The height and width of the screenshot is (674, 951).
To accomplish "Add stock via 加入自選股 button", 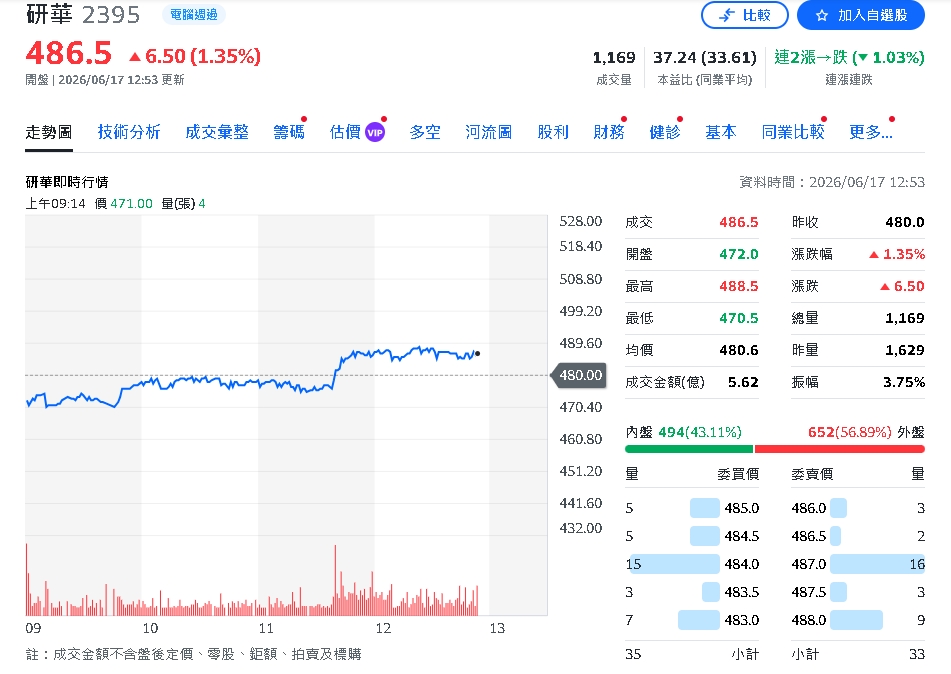I will pyautogui.click(x=861, y=15).
